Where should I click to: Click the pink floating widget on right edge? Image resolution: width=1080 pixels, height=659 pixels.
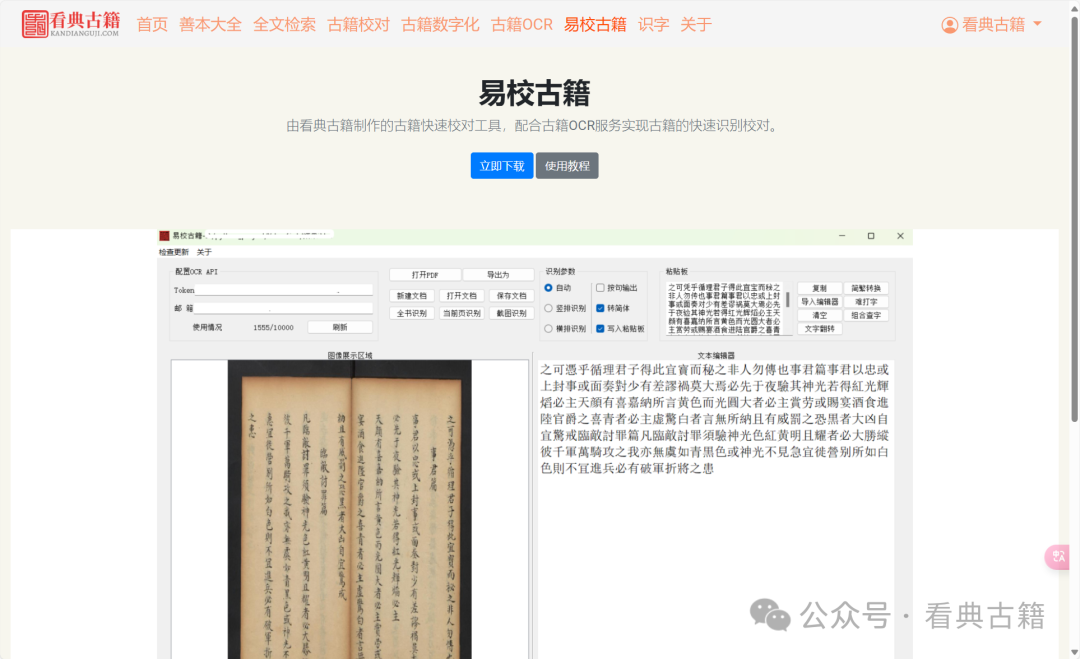pos(1057,558)
